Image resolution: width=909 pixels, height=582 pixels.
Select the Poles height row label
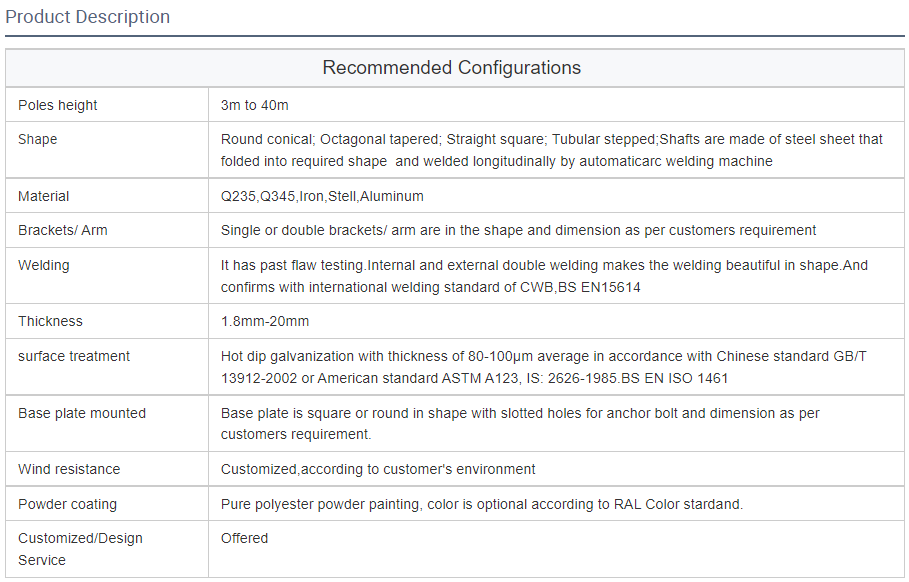(x=58, y=105)
